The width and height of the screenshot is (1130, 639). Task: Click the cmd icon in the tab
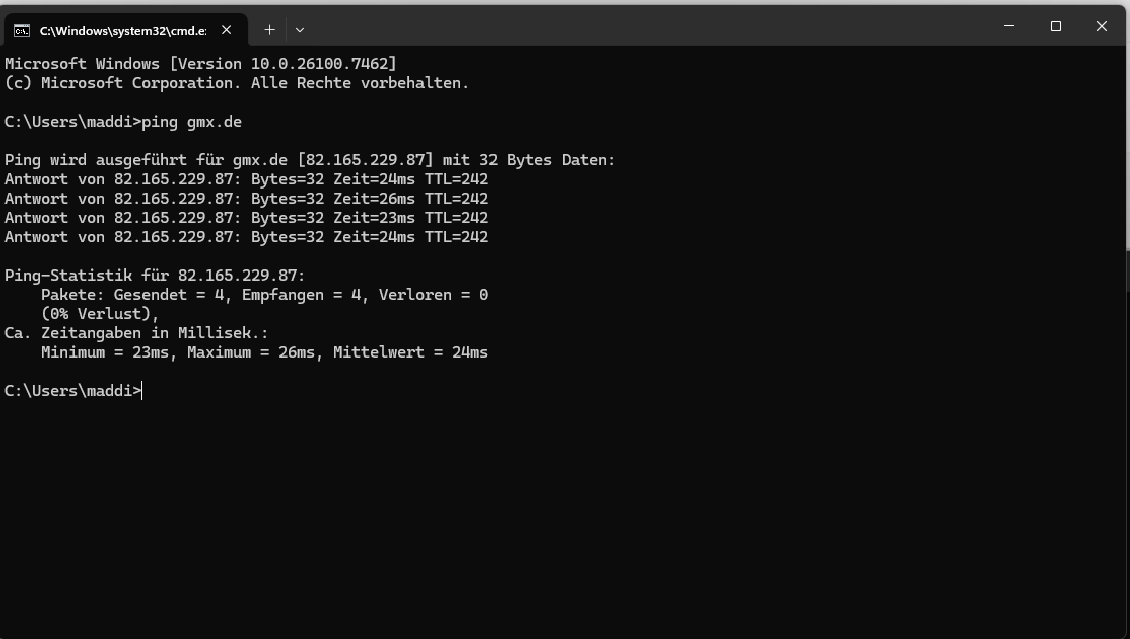[x=22, y=30]
